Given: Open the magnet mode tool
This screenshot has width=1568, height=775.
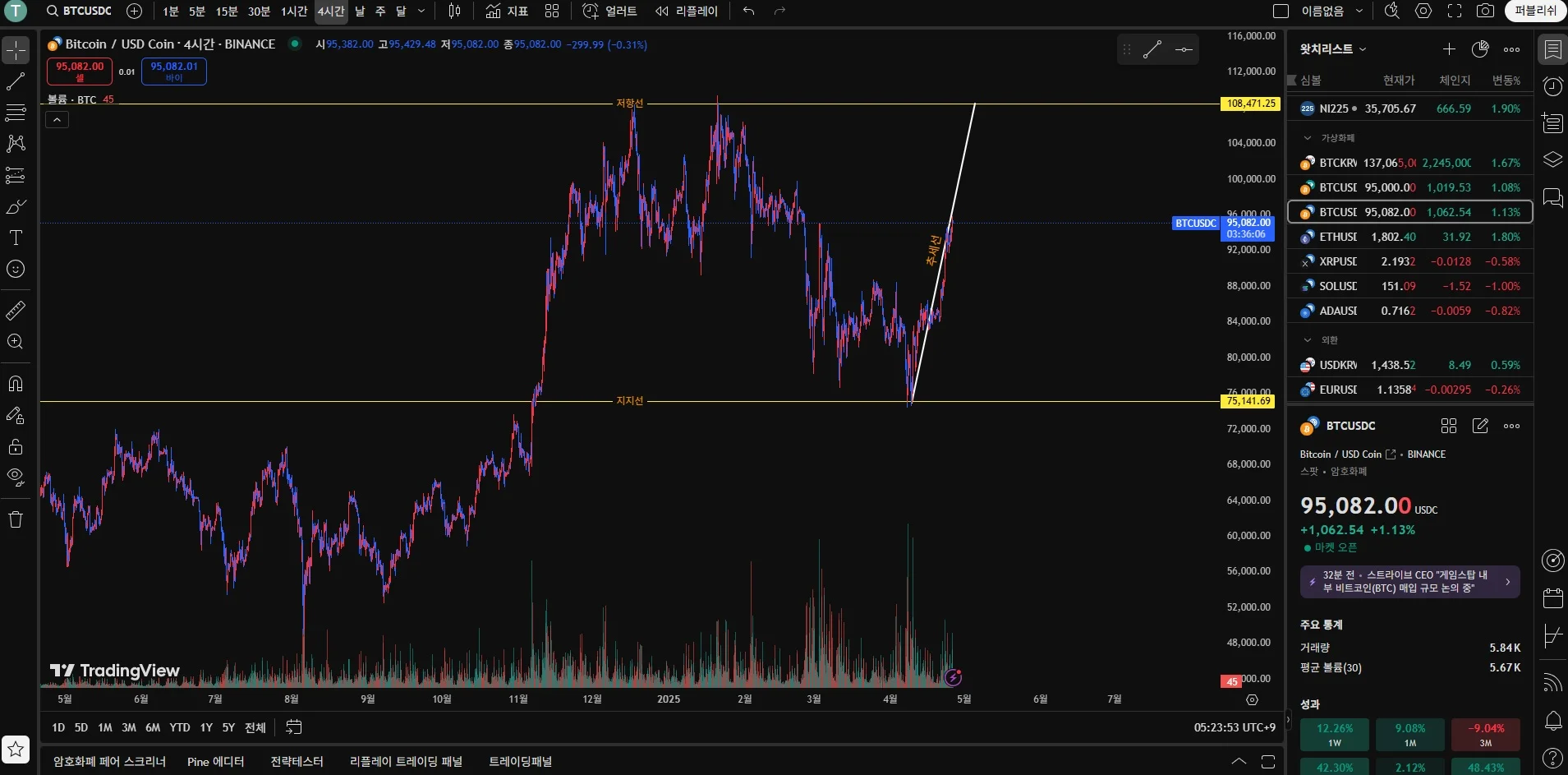Looking at the screenshot, I should tap(16, 384).
